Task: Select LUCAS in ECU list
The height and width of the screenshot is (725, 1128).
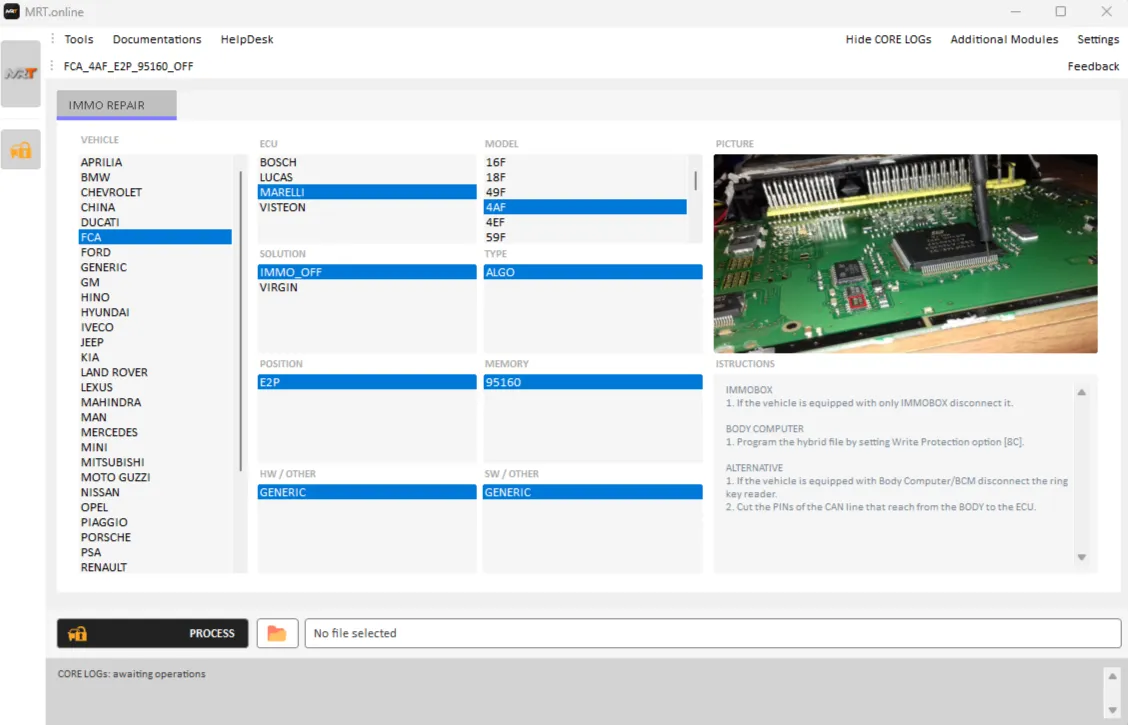Action: coord(367,178)
